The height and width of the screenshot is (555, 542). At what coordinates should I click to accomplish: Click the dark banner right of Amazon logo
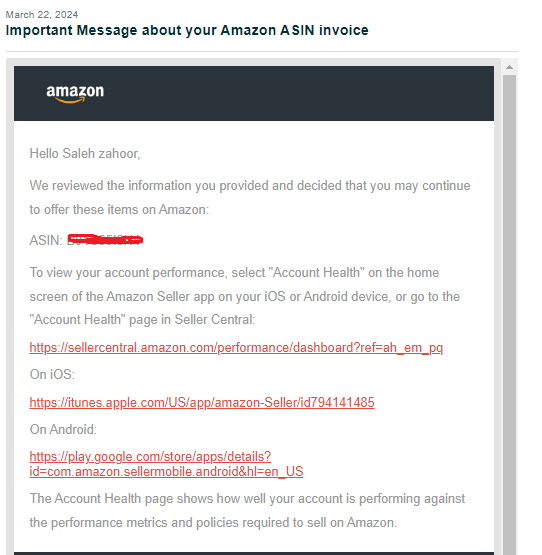(x=301, y=93)
